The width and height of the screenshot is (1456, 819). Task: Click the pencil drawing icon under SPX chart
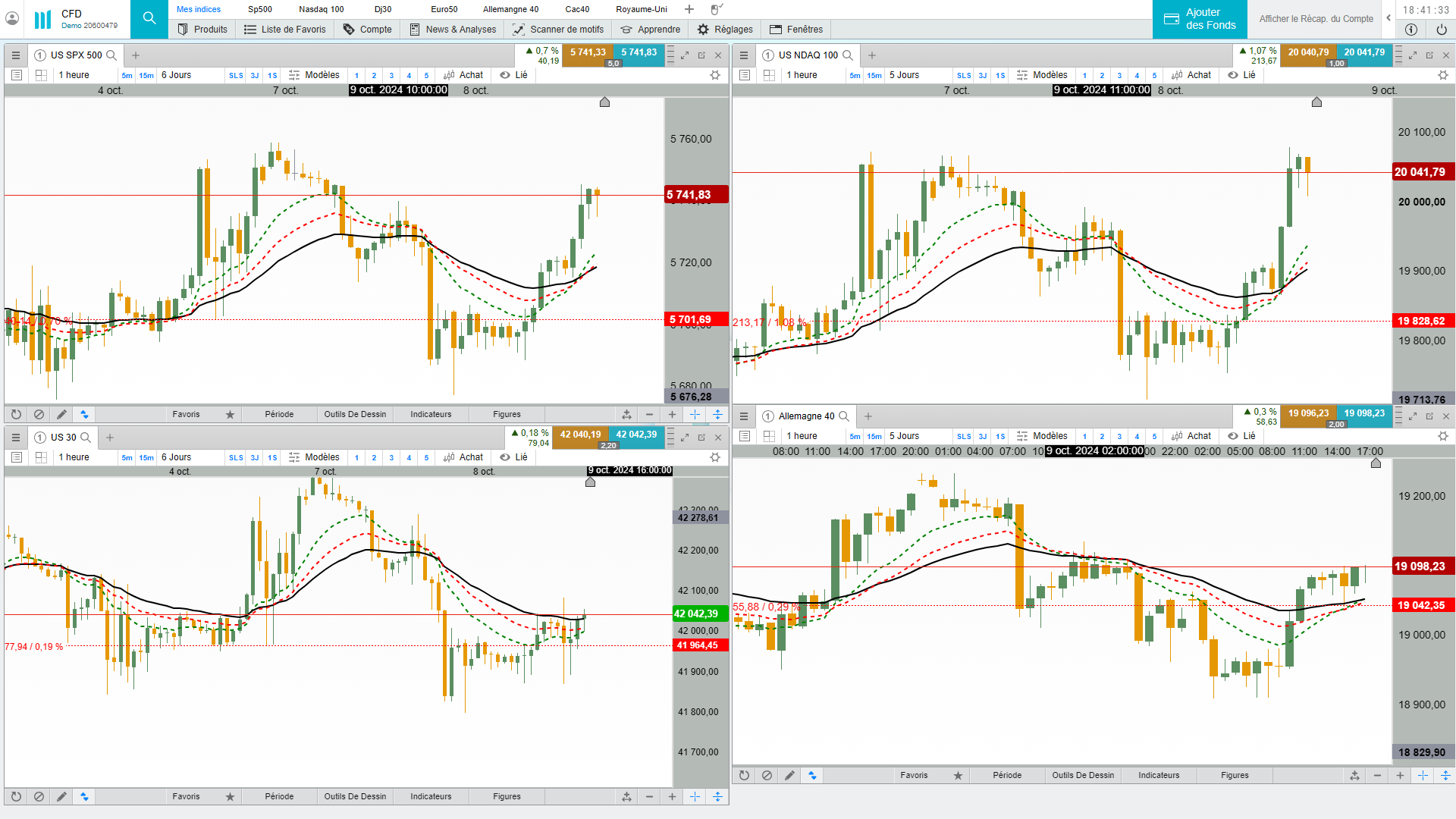tap(61, 414)
